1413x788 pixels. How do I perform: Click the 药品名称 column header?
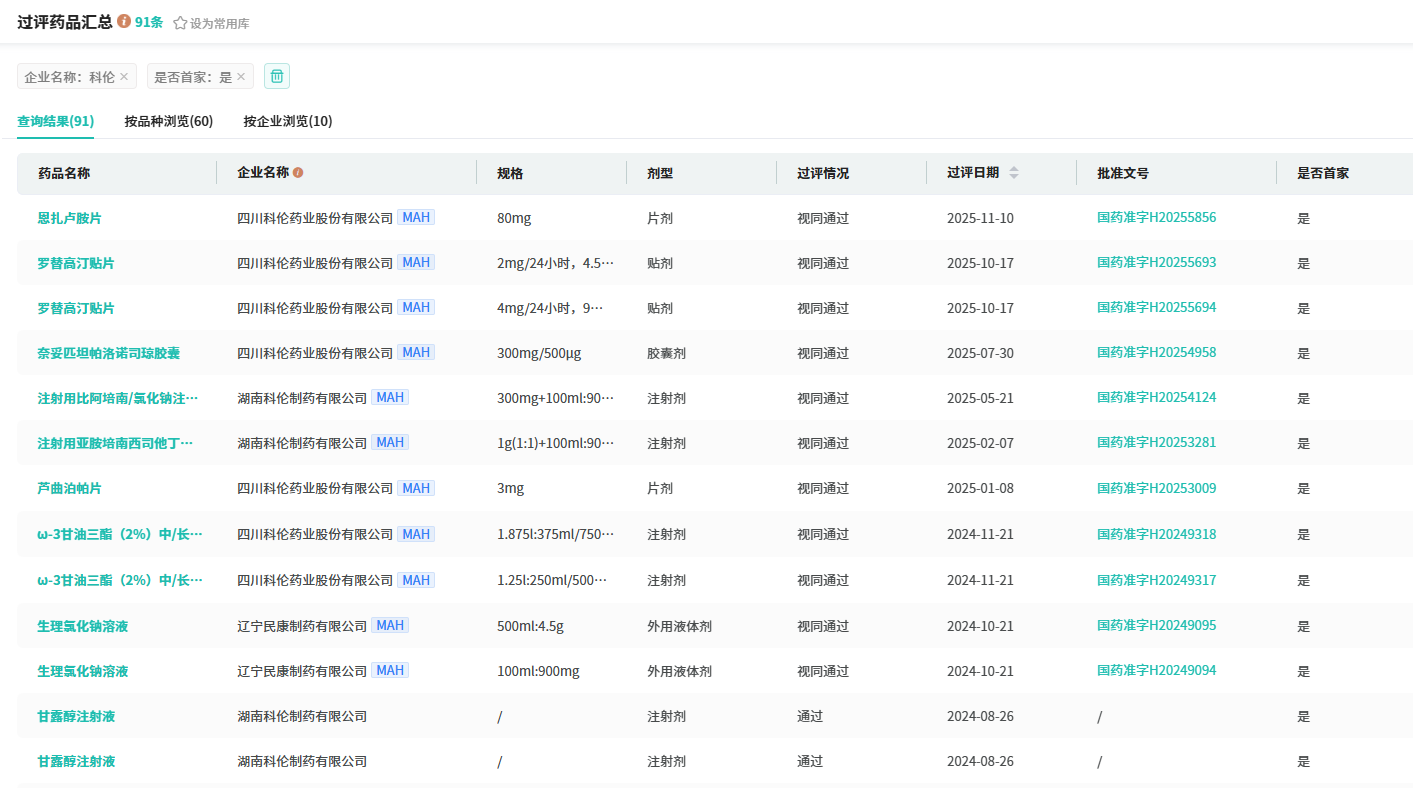click(64, 173)
